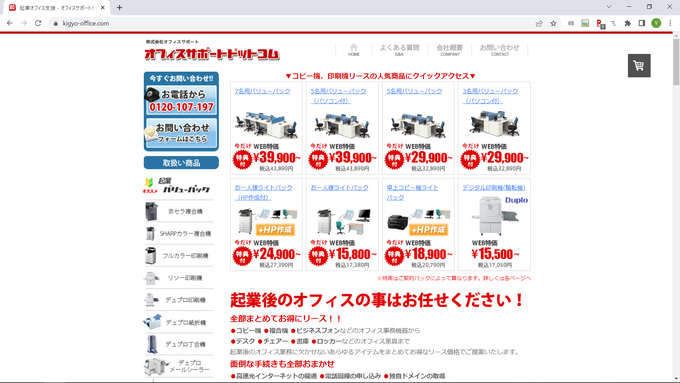
Task: Open the 会社概要 COMPANY menu item
Action: click(450, 50)
